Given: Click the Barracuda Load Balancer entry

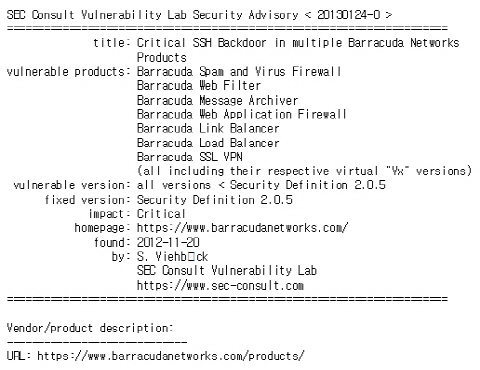Looking at the screenshot, I should (208, 143).
